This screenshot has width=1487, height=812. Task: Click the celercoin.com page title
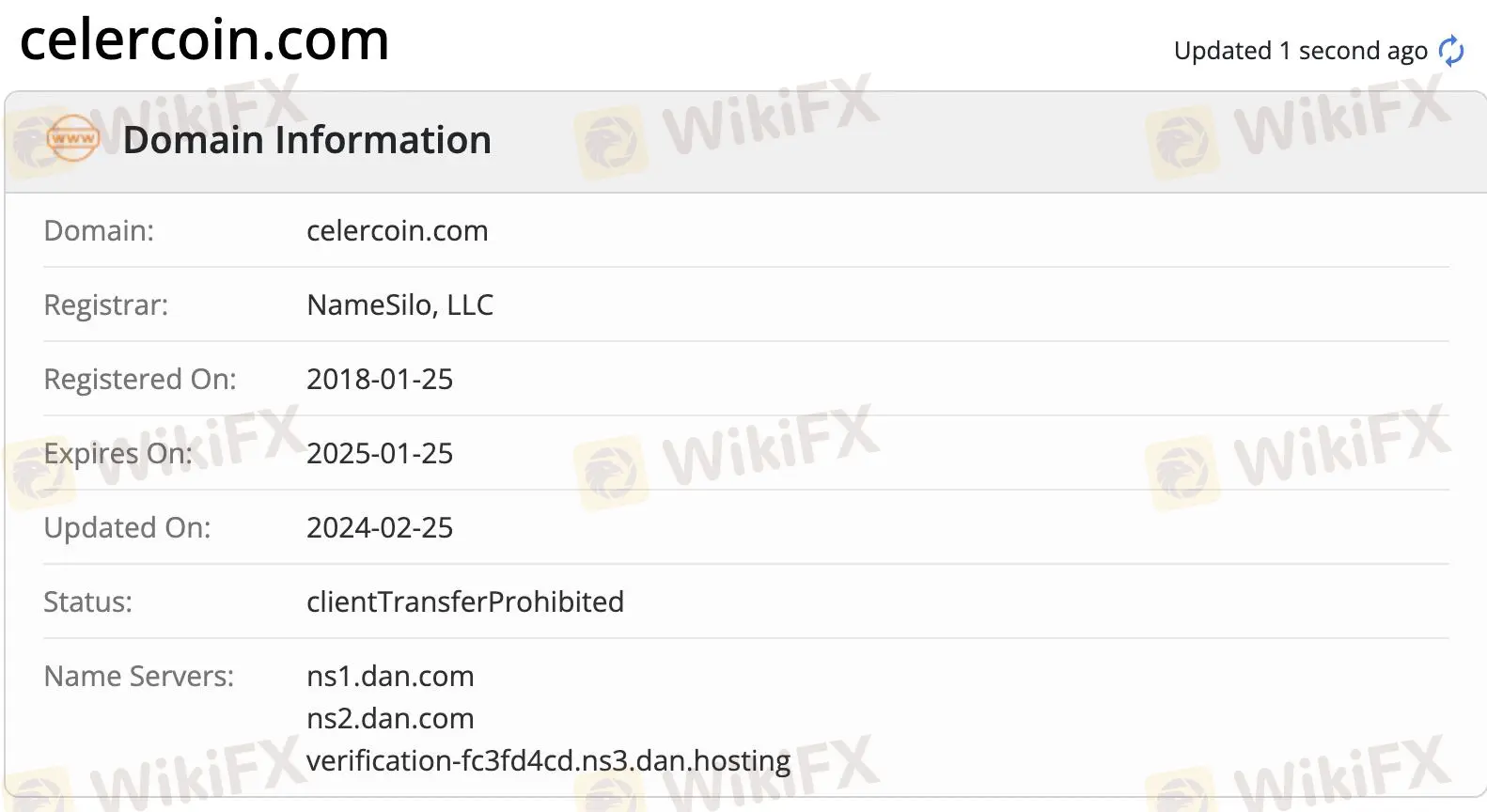204,39
